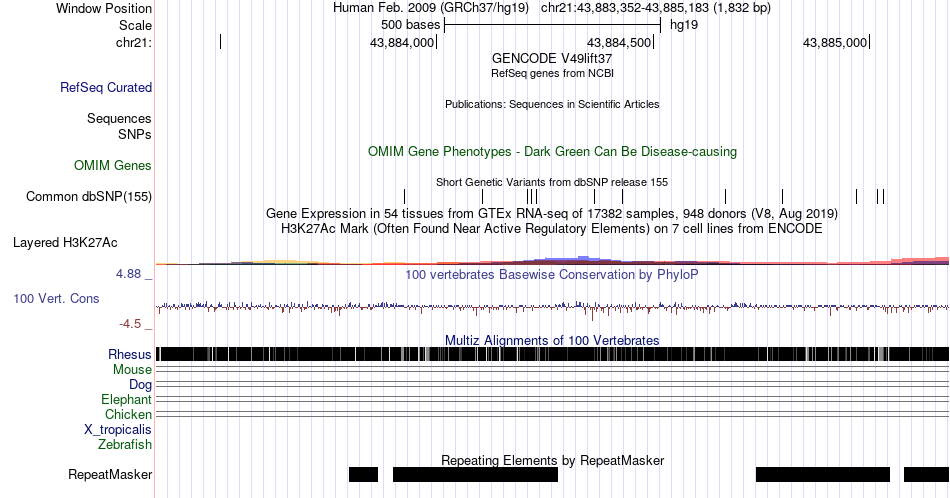Click RepeatMasker block beneath 43,885,000 coordinate
This screenshot has width=950, height=498.
tap(823, 474)
